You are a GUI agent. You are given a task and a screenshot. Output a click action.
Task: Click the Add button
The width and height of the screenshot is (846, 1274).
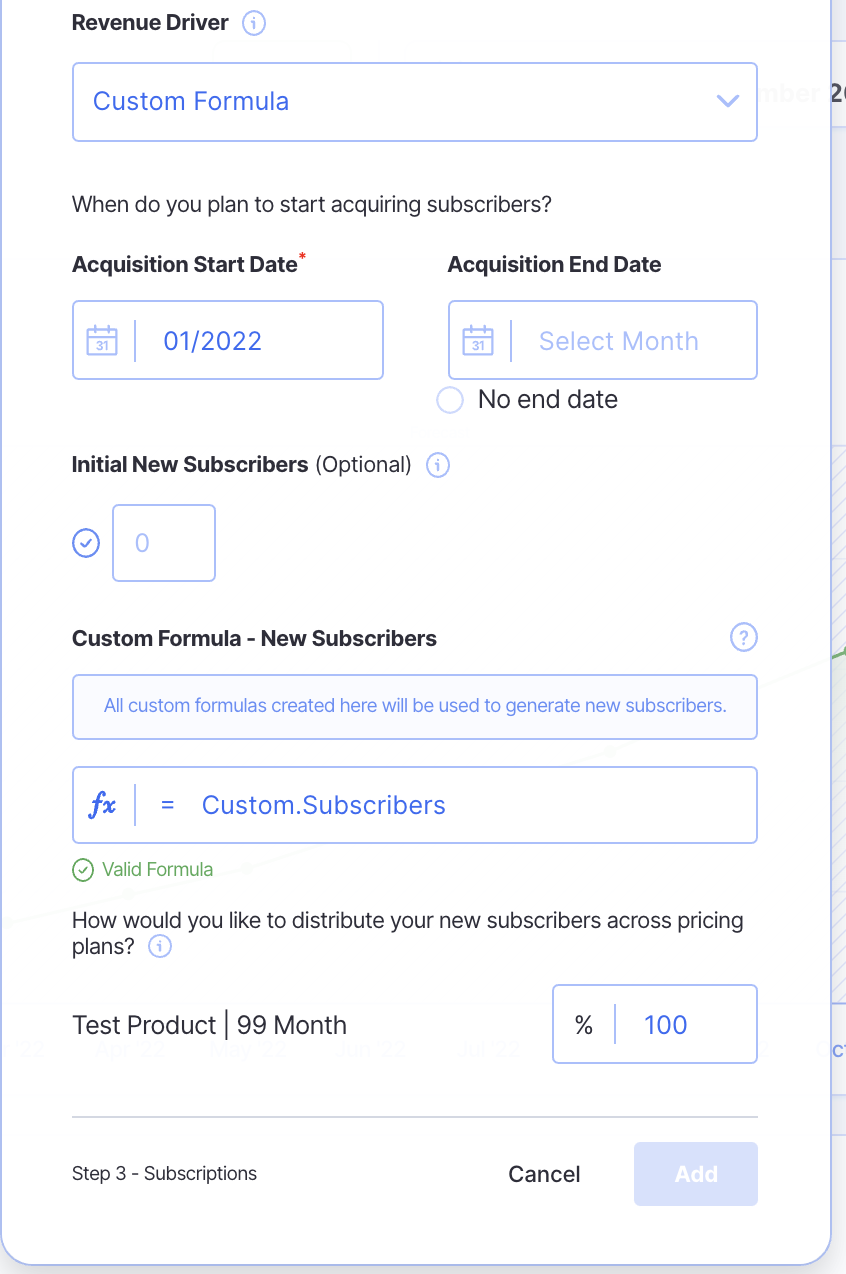[x=695, y=1174]
